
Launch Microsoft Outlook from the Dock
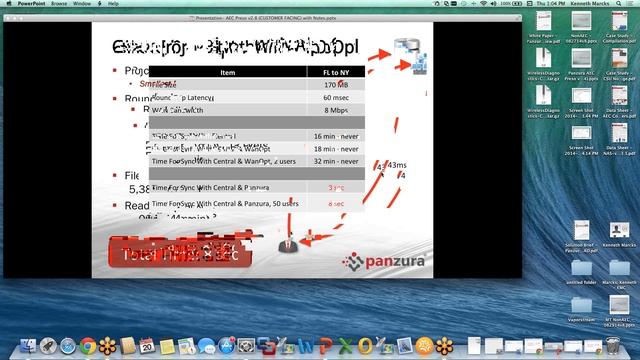pos(365,346)
